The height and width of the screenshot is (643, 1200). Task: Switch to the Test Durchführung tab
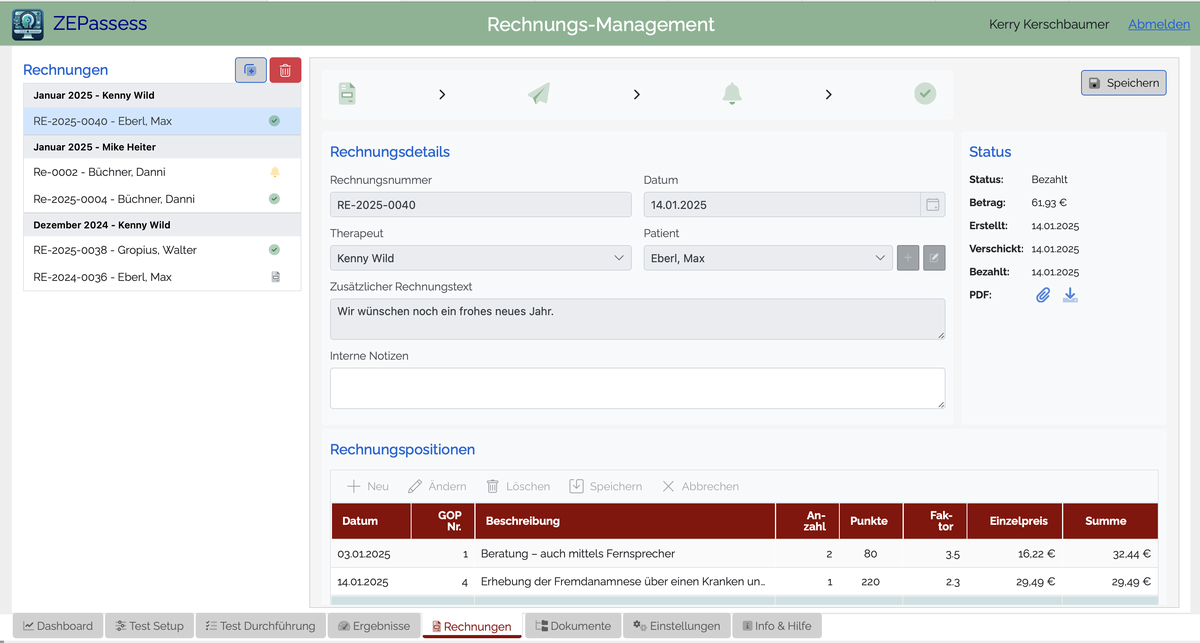click(260, 626)
